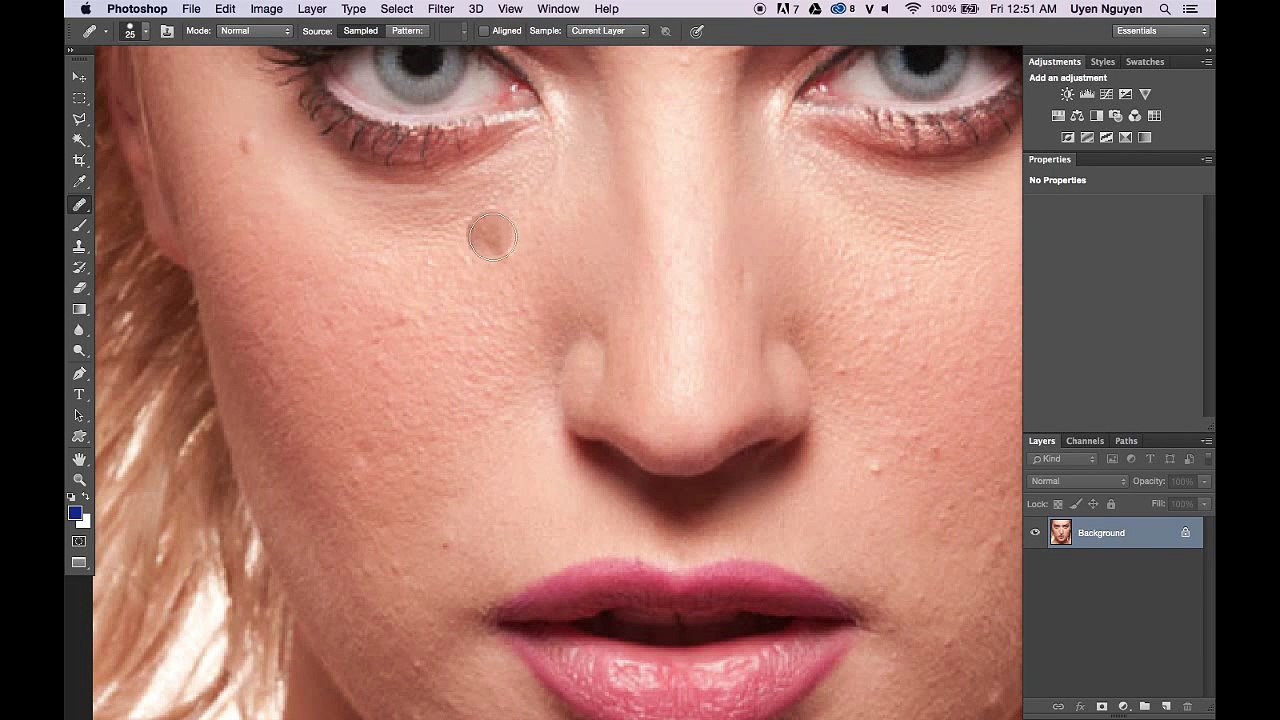Toggle the pixel layer filter
The height and width of the screenshot is (720, 1280).
[1112, 459]
